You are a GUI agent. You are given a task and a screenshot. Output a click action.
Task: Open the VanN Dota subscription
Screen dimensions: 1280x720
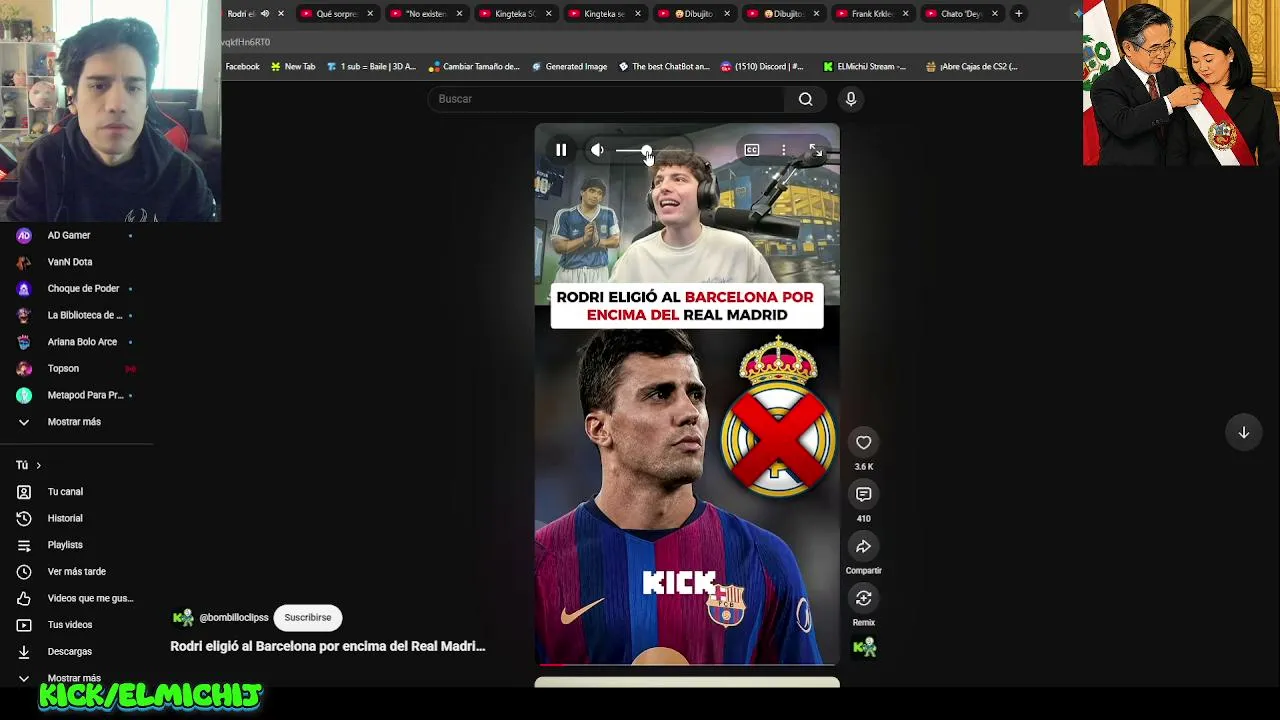[70, 262]
